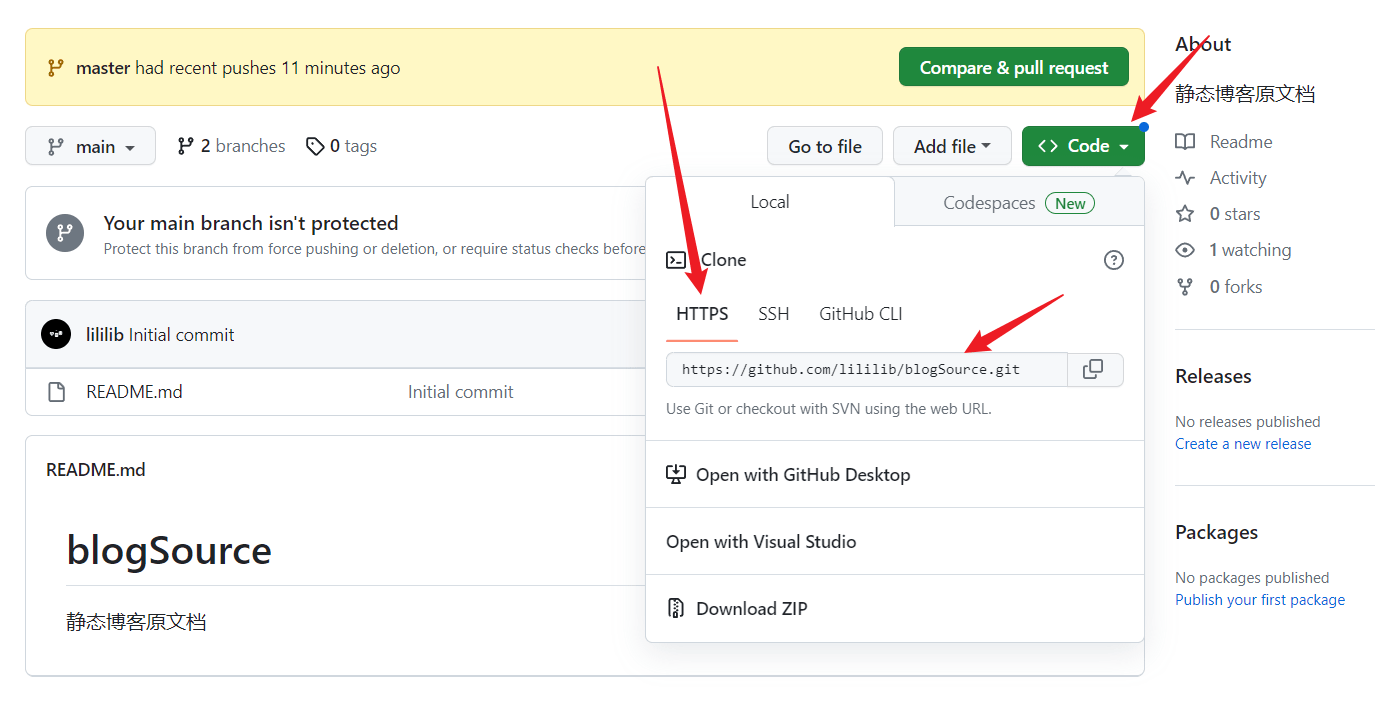Screen dimensions: 1375x722
Task: Click the README.md file icon
Action: [57, 392]
